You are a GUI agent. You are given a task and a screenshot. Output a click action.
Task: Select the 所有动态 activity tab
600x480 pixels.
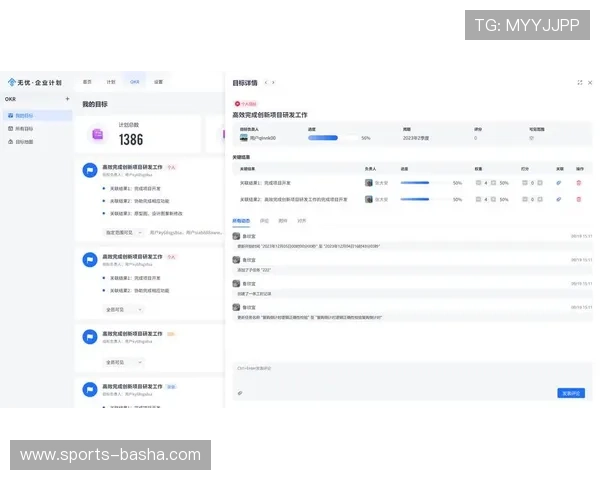click(x=241, y=221)
